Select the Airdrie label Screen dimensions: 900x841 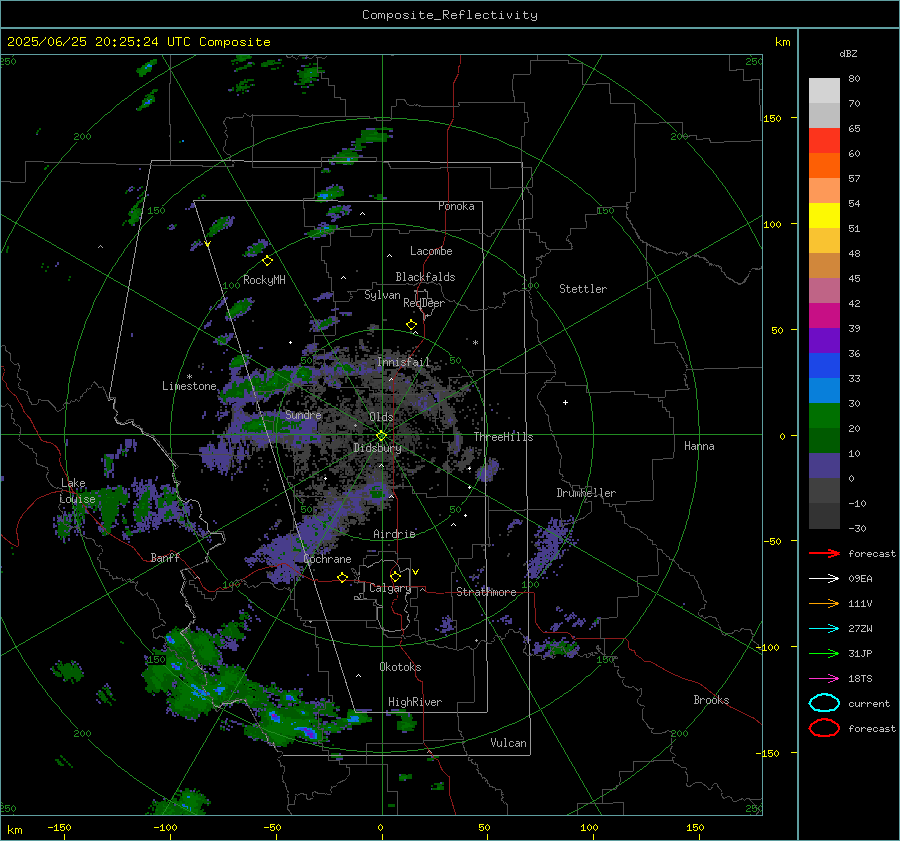tap(394, 534)
